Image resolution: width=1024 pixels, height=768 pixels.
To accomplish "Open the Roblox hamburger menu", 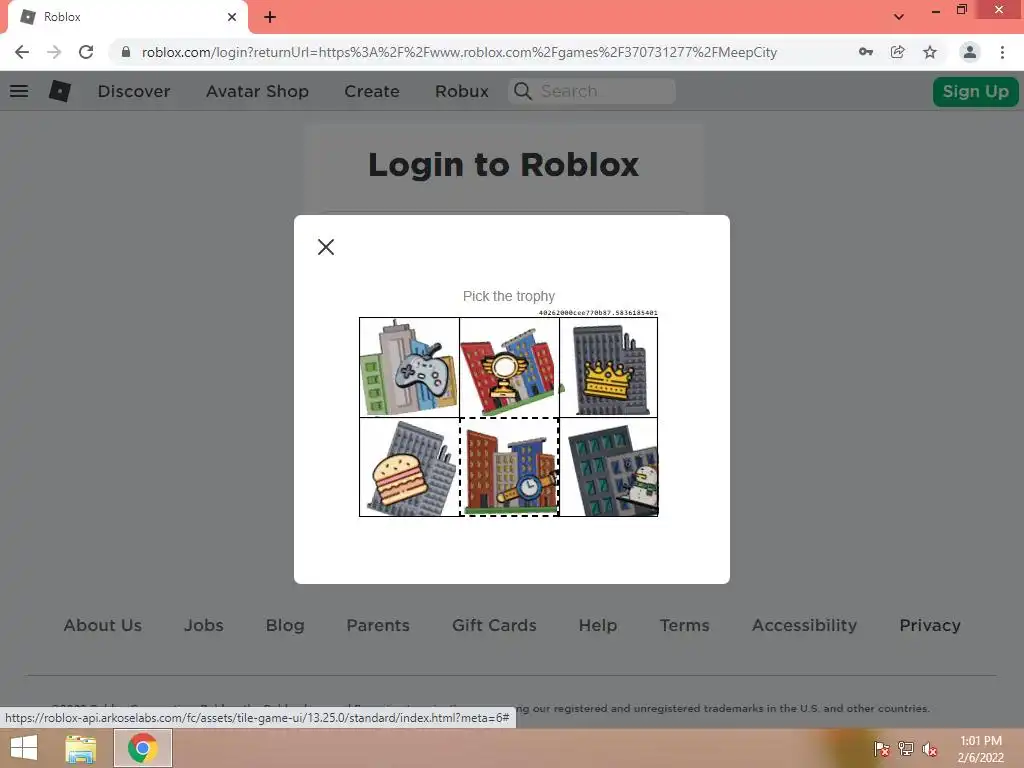I will click(x=19, y=91).
